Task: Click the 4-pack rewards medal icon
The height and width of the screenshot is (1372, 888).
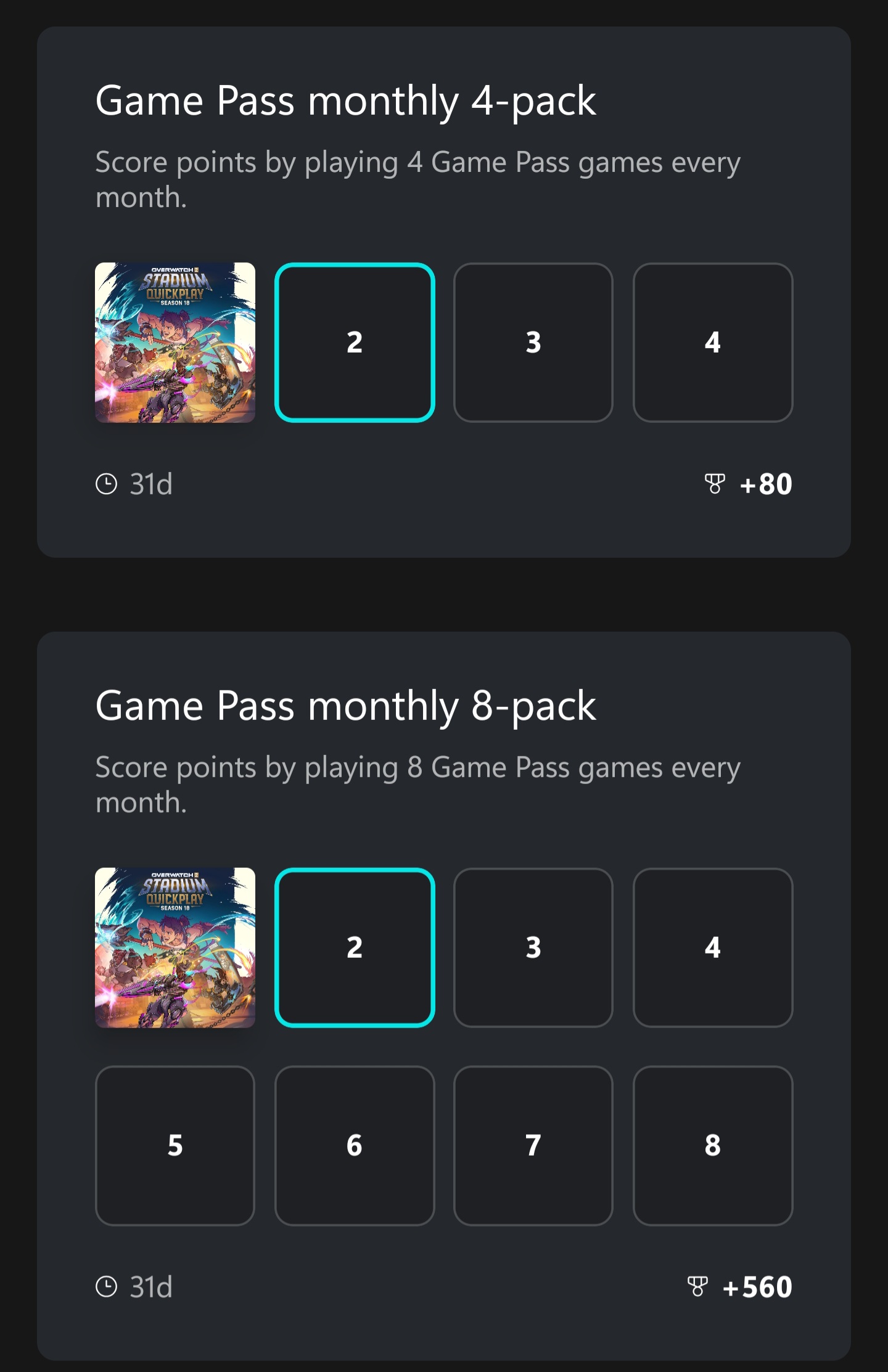Action: coord(715,484)
